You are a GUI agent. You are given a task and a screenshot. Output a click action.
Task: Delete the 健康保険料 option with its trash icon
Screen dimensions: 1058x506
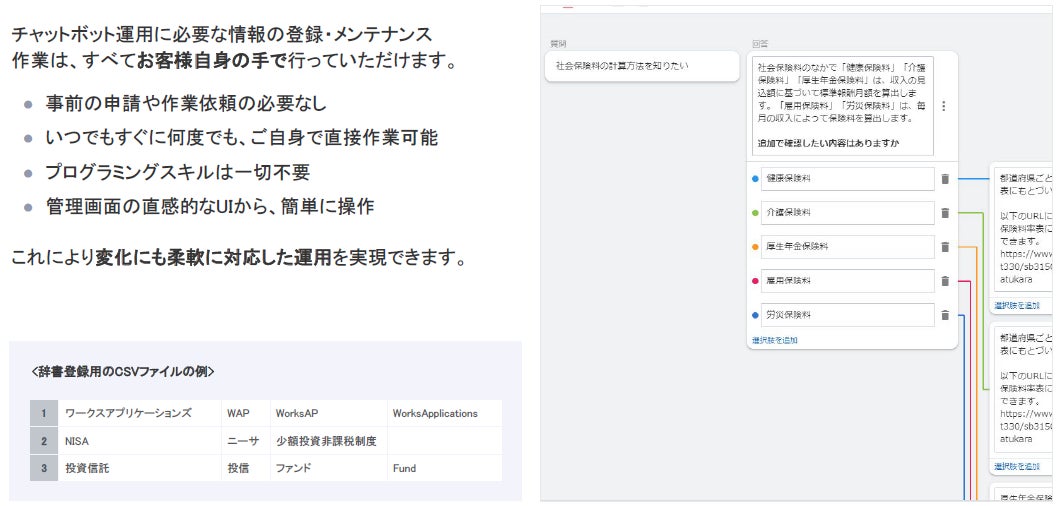tap(945, 179)
